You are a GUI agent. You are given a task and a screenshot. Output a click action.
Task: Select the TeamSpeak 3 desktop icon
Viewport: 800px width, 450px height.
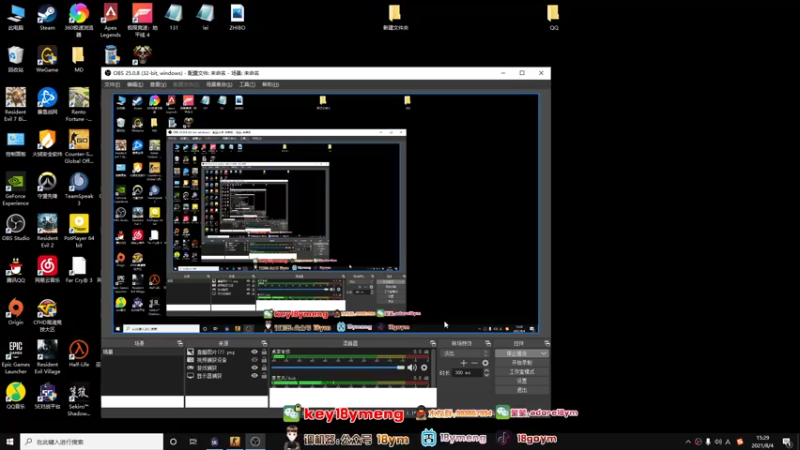coord(79,189)
